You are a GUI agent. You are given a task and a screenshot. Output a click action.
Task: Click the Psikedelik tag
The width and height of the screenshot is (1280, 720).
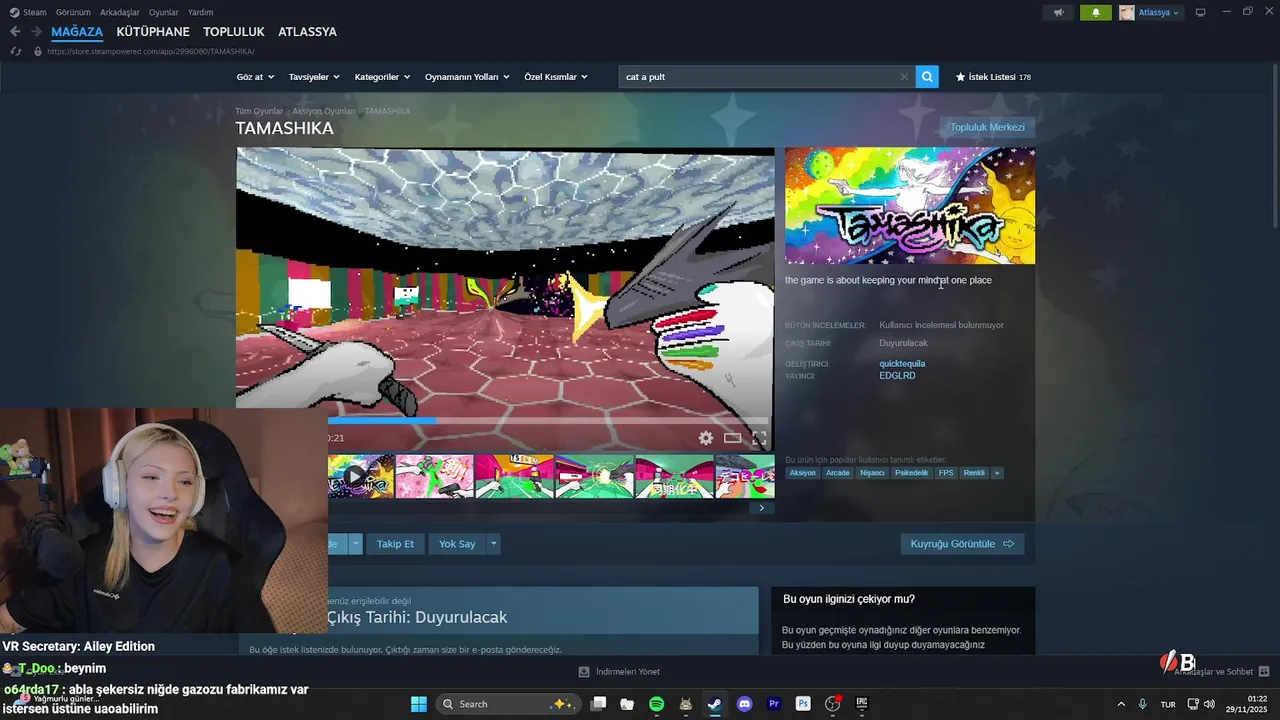(911, 473)
